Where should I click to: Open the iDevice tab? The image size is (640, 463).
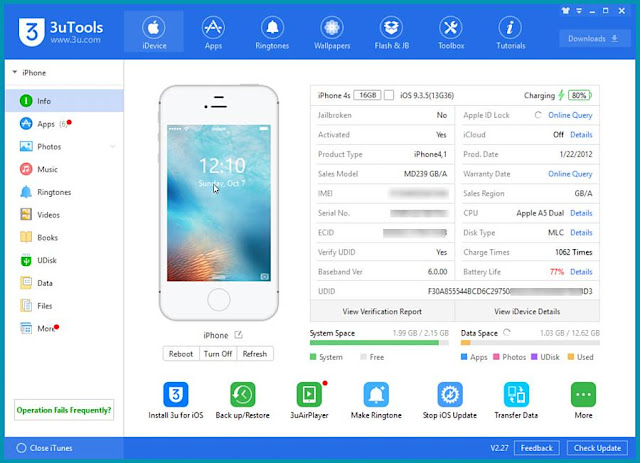(x=153, y=32)
